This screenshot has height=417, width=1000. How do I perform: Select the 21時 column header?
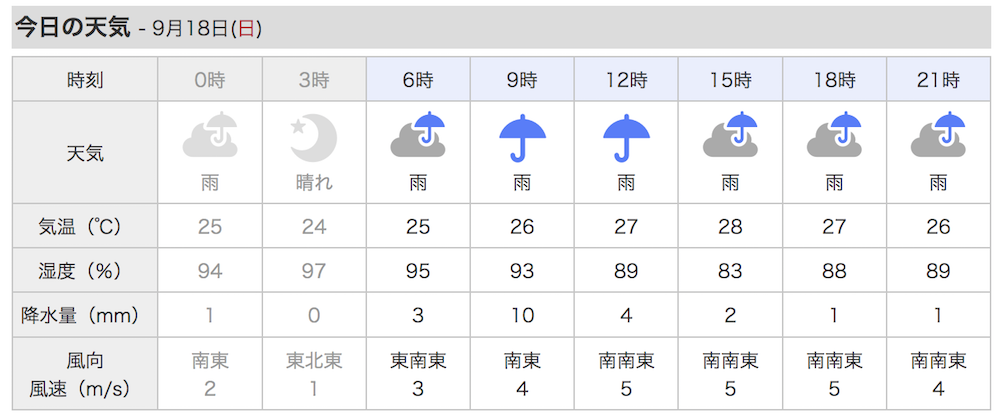tap(939, 79)
